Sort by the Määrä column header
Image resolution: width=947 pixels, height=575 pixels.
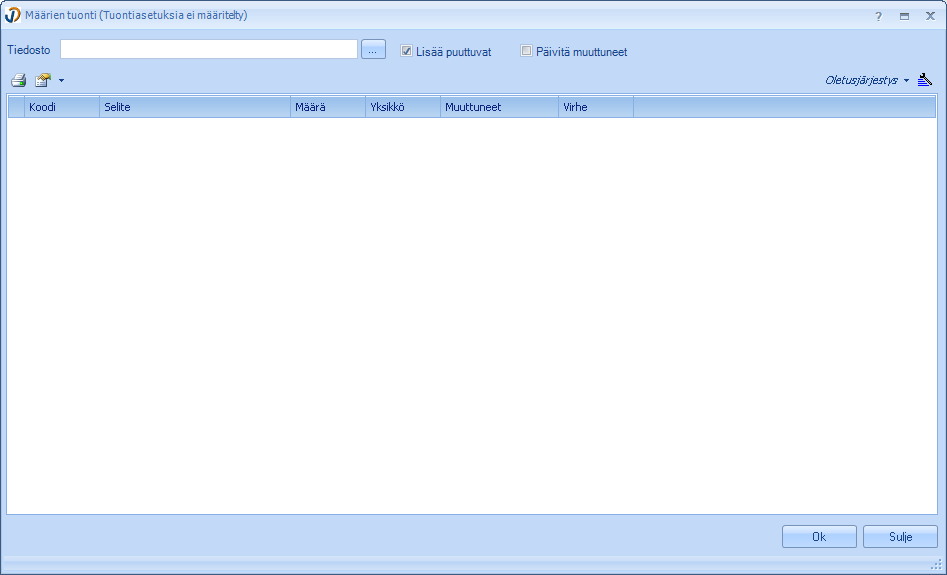coord(328,107)
